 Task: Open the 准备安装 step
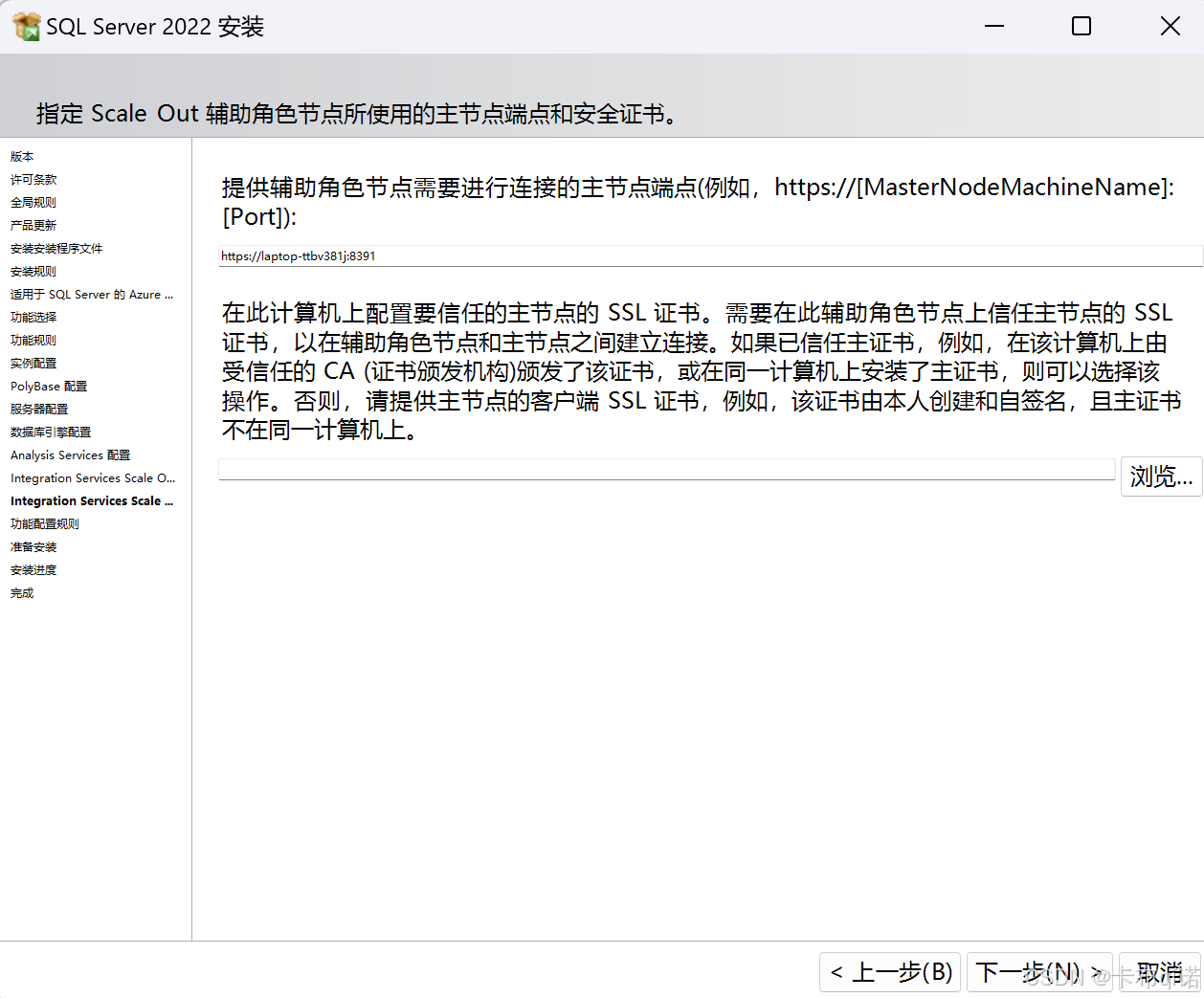coord(33,546)
